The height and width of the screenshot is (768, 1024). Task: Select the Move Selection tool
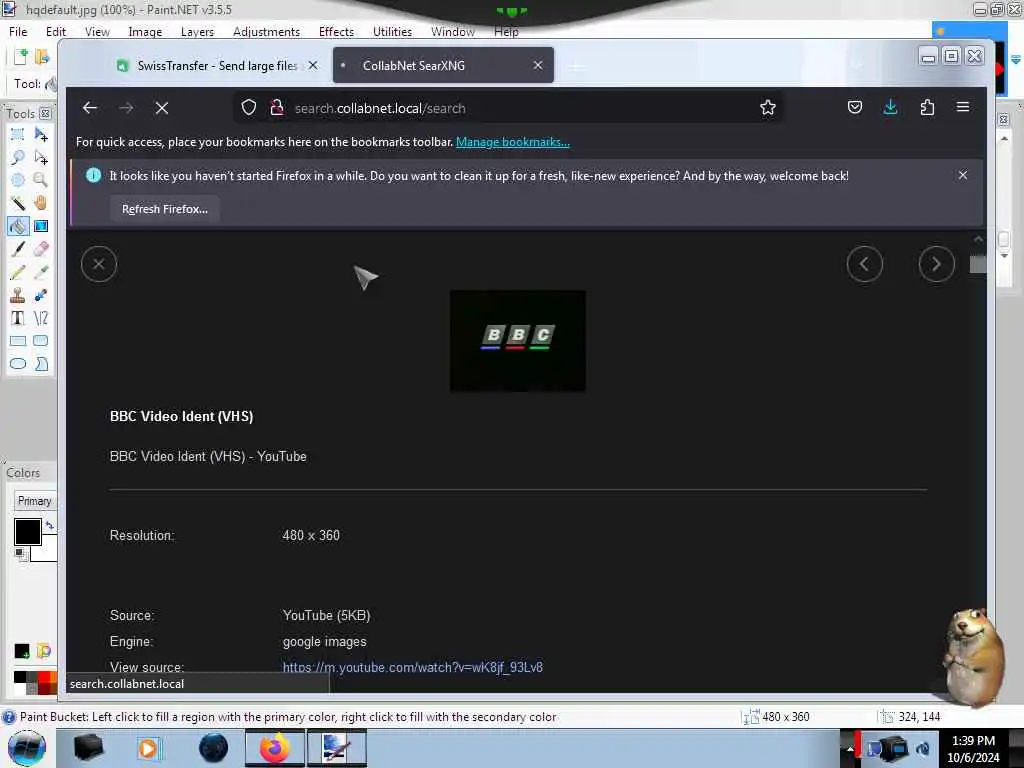tap(40, 157)
